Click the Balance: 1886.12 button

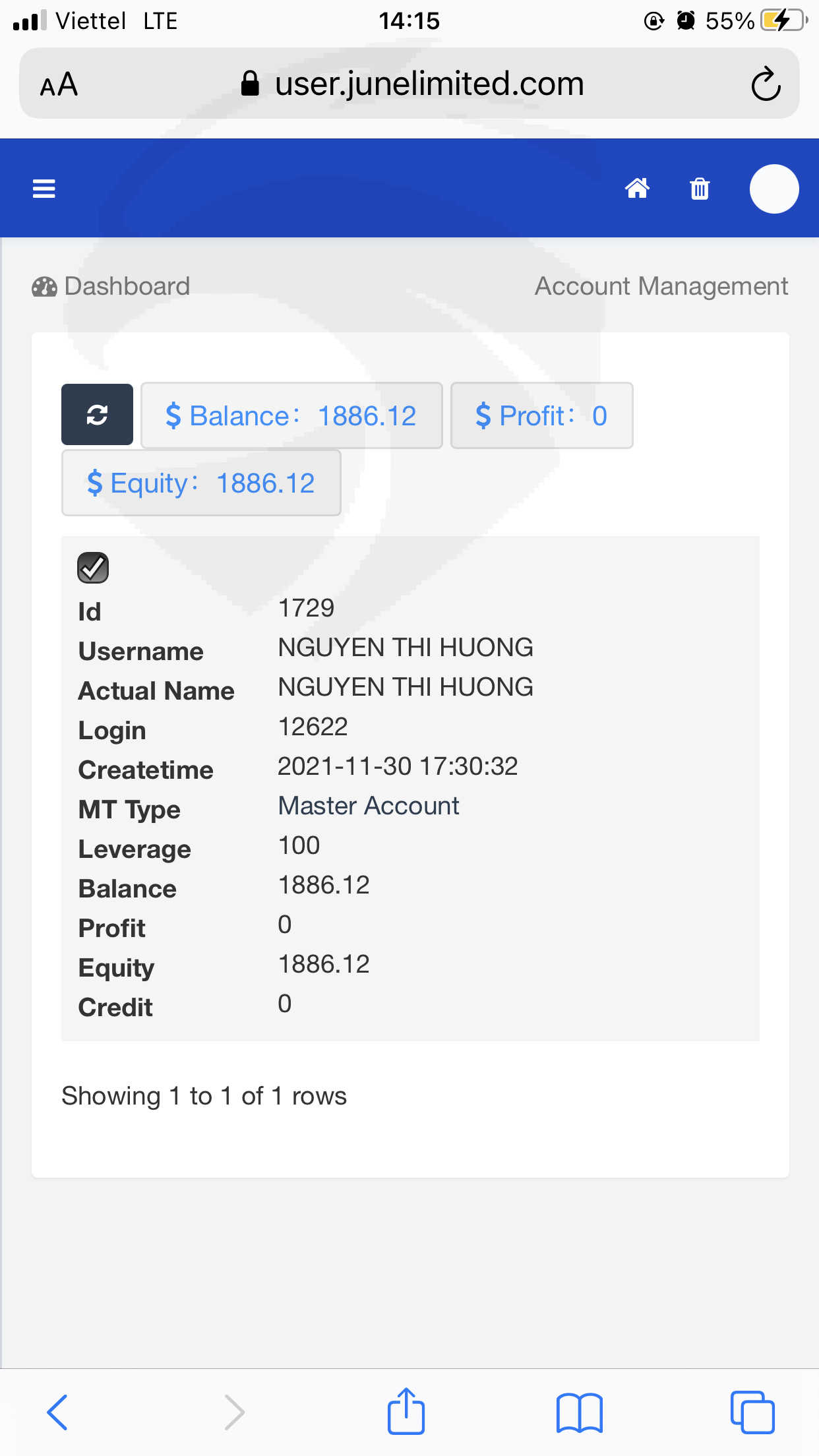click(x=291, y=415)
